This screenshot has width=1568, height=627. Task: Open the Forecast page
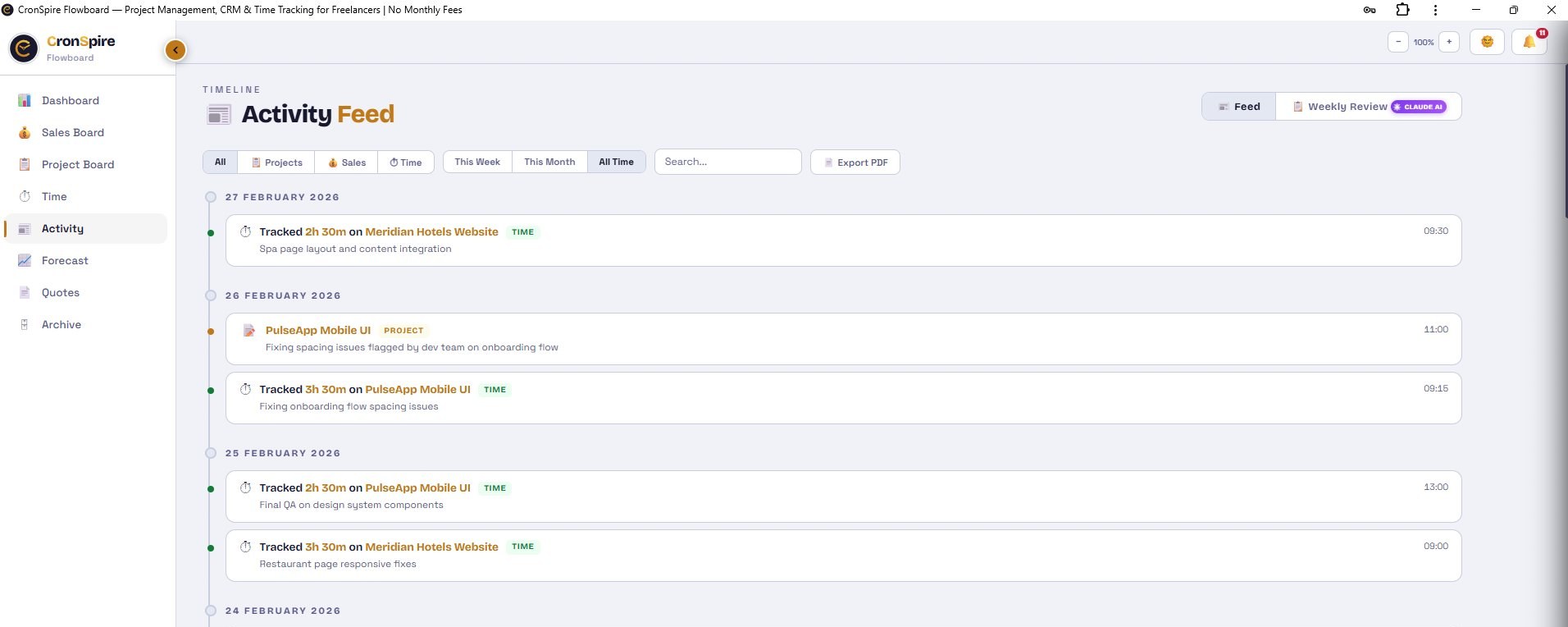click(85, 260)
